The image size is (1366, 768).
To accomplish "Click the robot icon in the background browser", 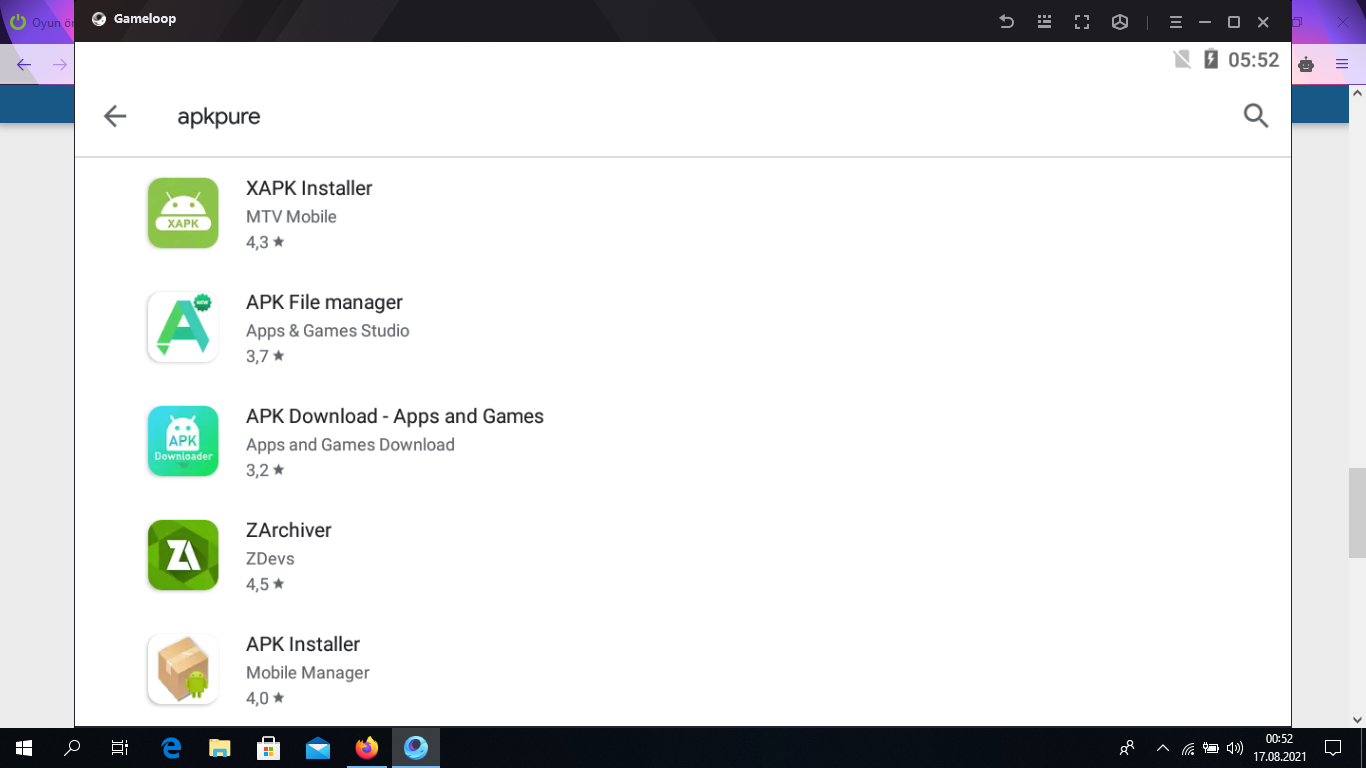I will (x=1306, y=65).
